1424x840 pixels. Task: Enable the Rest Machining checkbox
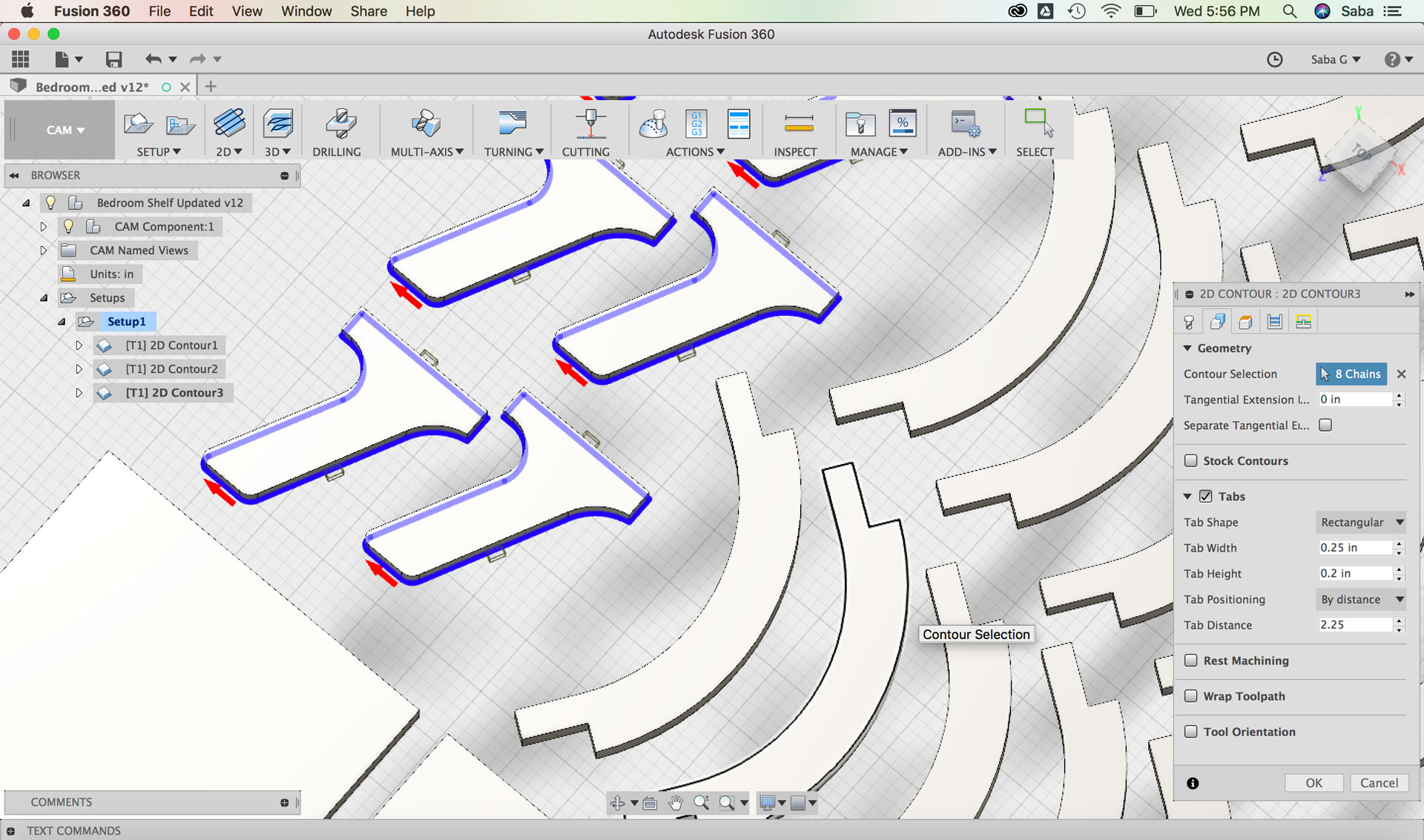tap(1191, 661)
